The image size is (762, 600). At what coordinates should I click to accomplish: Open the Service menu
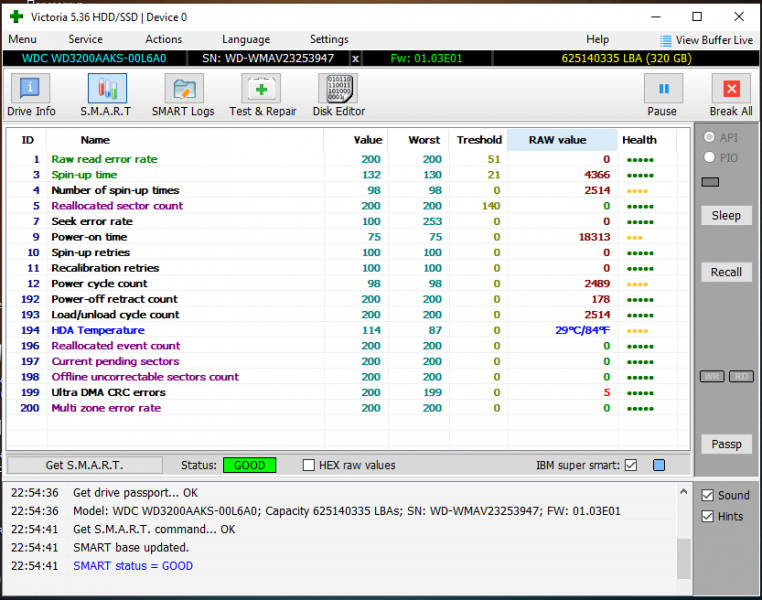tap(85, 40)
